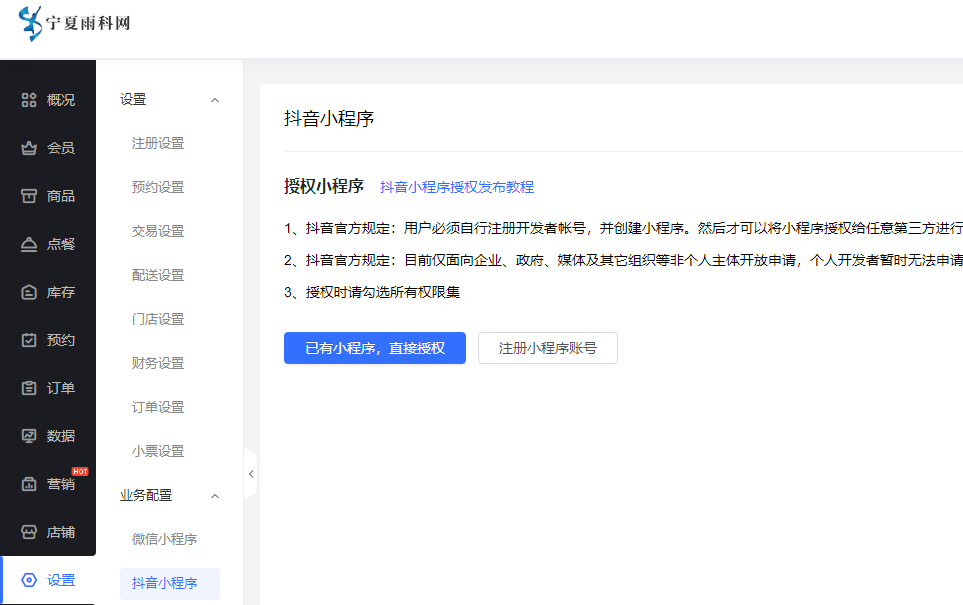
Task: Open 财务设置 submenu item
Action: (158, 363)
